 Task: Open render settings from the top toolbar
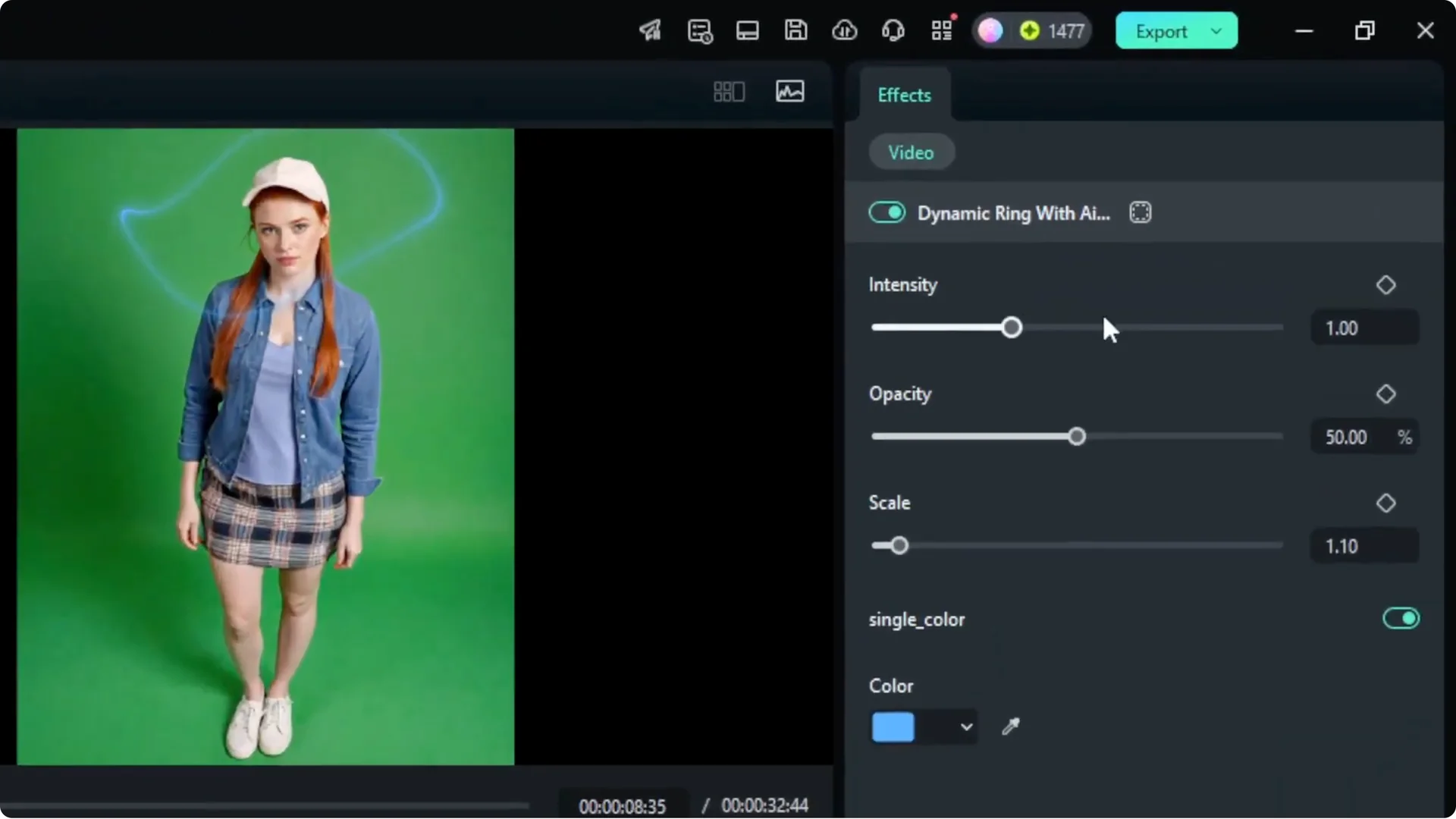[x=699, y=30]
